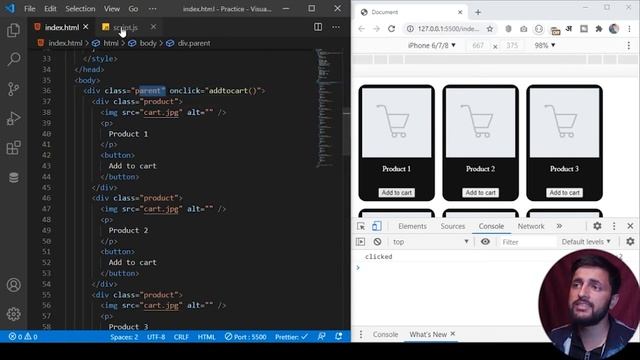Click the console Filter input field
The image size is (640, 360).
click(x=527, y=242)
